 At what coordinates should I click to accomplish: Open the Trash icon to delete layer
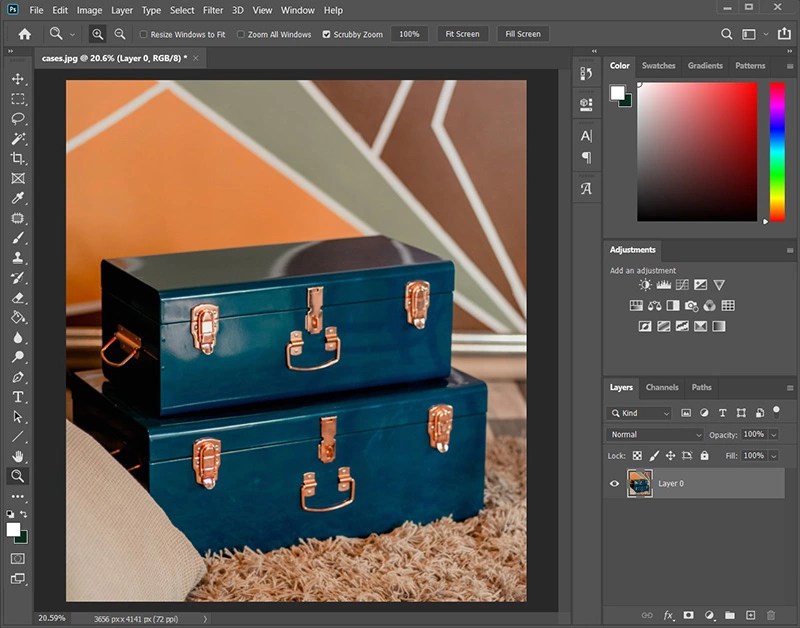click(x=770, y=616)
